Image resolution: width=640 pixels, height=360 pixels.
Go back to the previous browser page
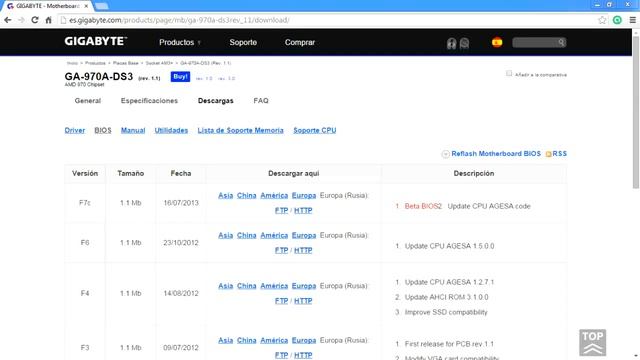[8, 20]
